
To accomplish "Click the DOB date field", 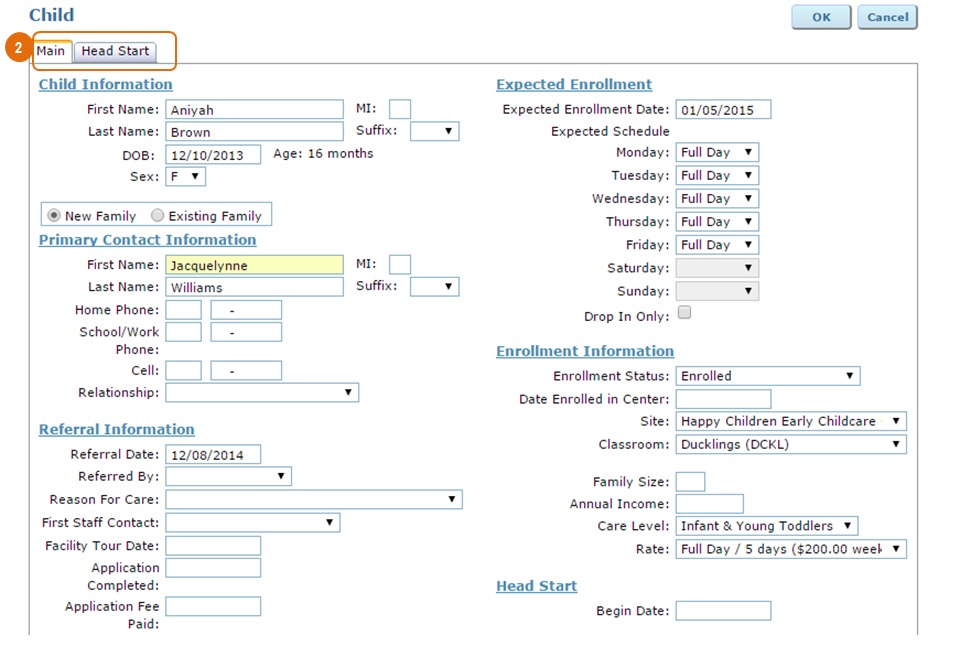I will pos(213,155).
